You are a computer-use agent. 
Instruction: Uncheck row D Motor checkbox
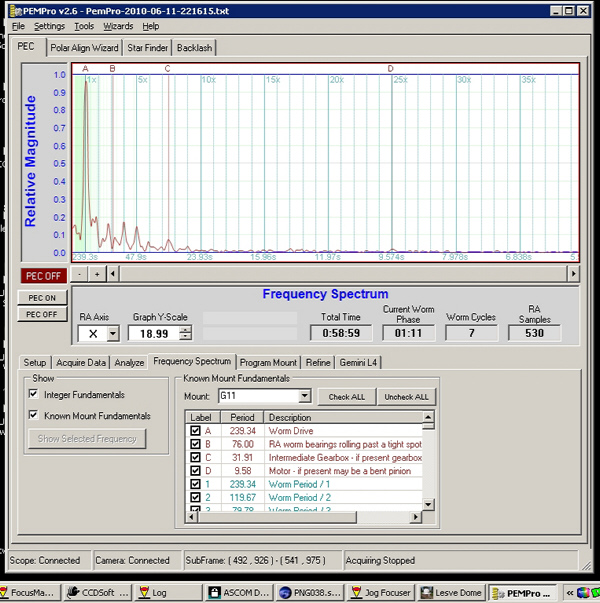tap(195, 471)
